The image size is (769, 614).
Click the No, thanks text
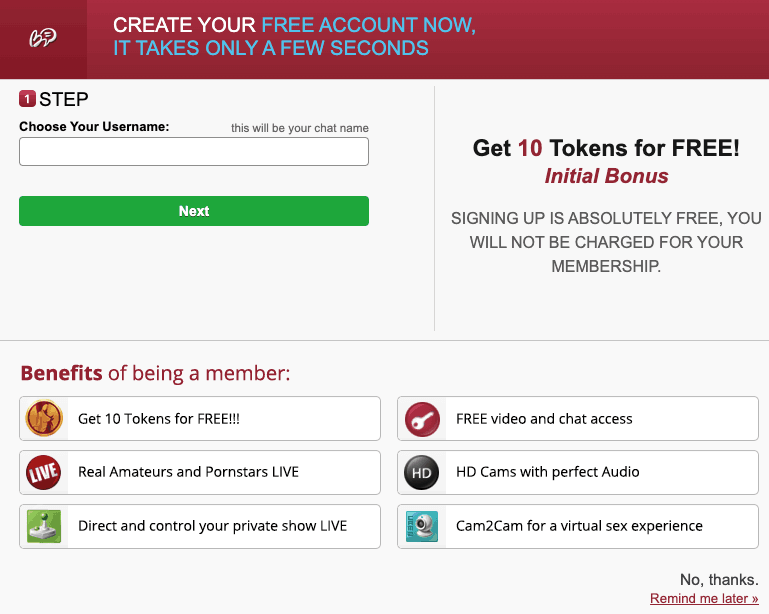719,580
